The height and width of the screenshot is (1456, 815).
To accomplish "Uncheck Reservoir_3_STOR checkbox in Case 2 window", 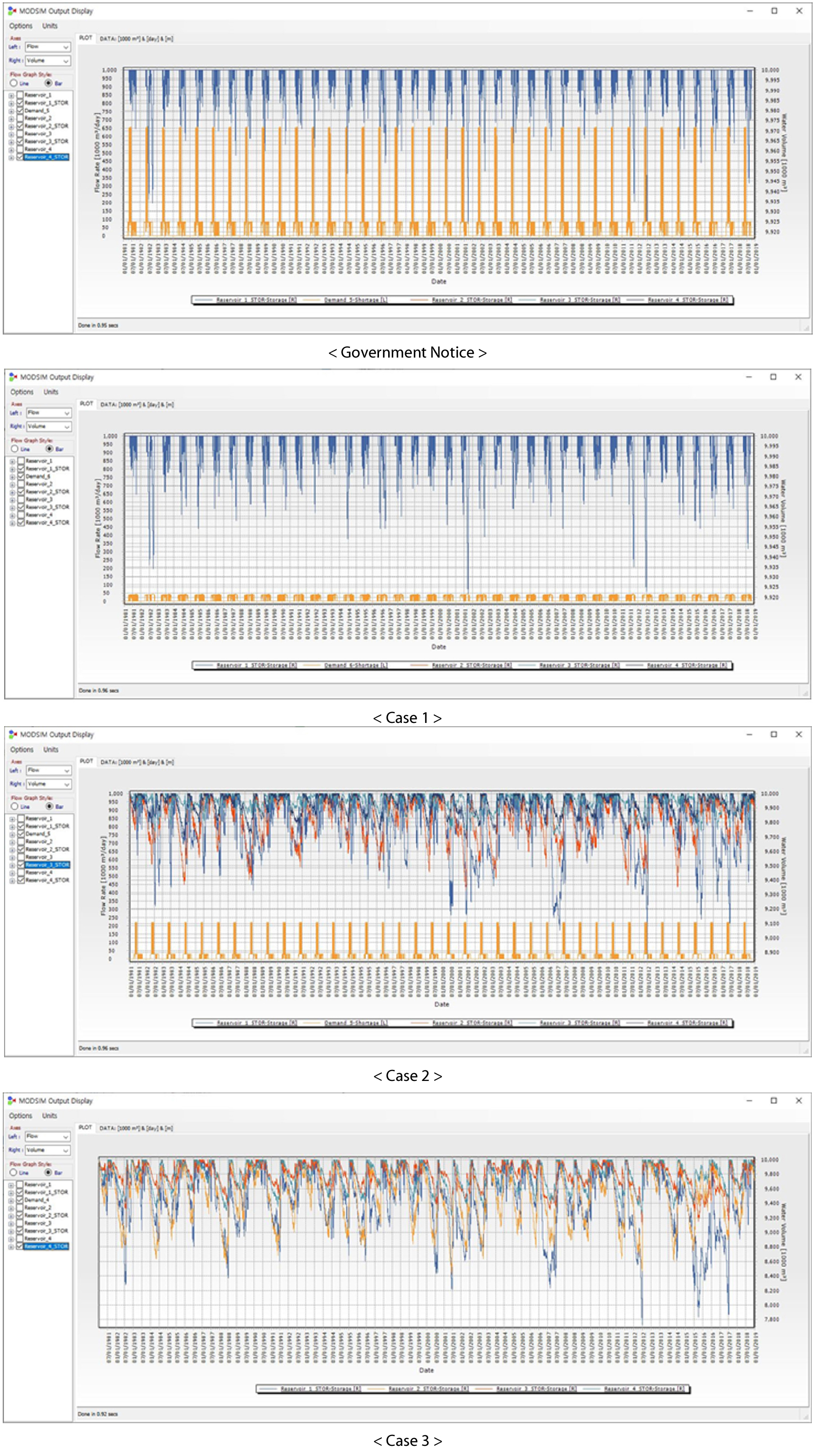I will (x=21, y=865).
